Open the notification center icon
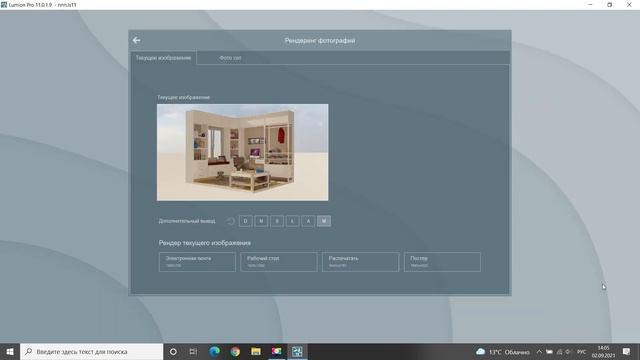This screenshot has height=360, width=640. pyautogui.click(x=627, y=351)
